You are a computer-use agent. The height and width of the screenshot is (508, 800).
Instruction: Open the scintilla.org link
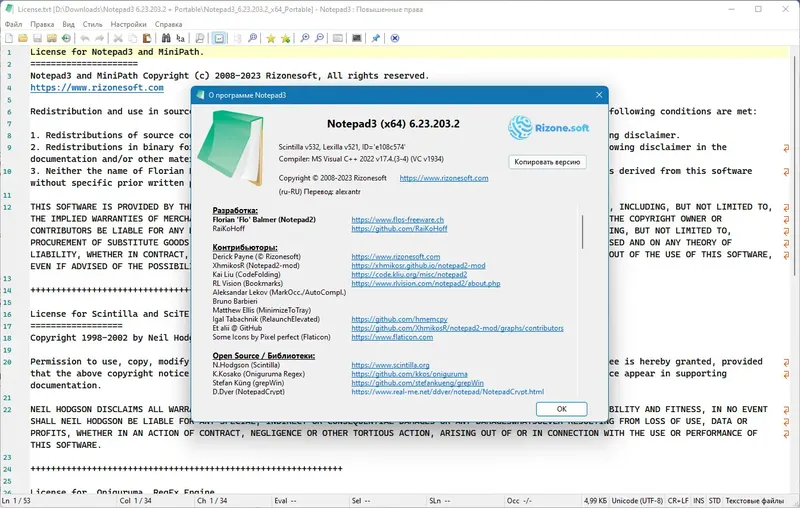[x=390, y=365]
